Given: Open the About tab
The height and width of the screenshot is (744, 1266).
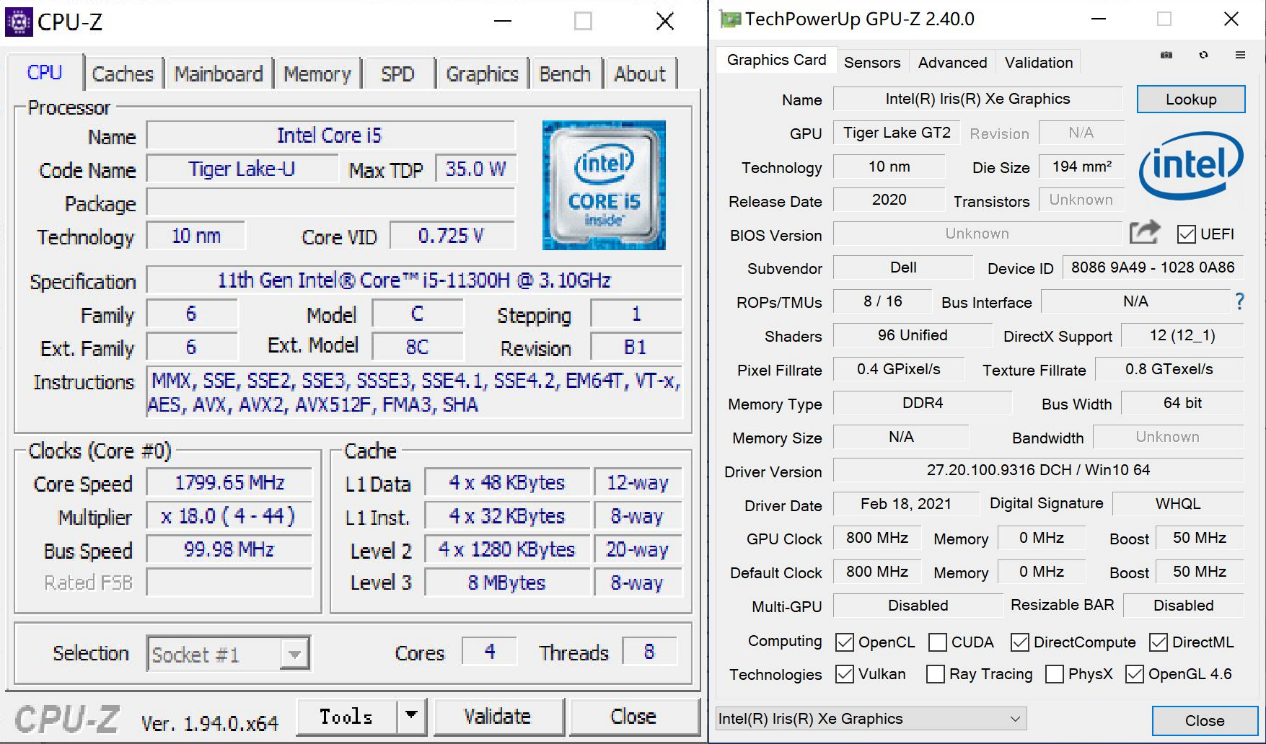Looking at the screenshot, I should point(640,74).
